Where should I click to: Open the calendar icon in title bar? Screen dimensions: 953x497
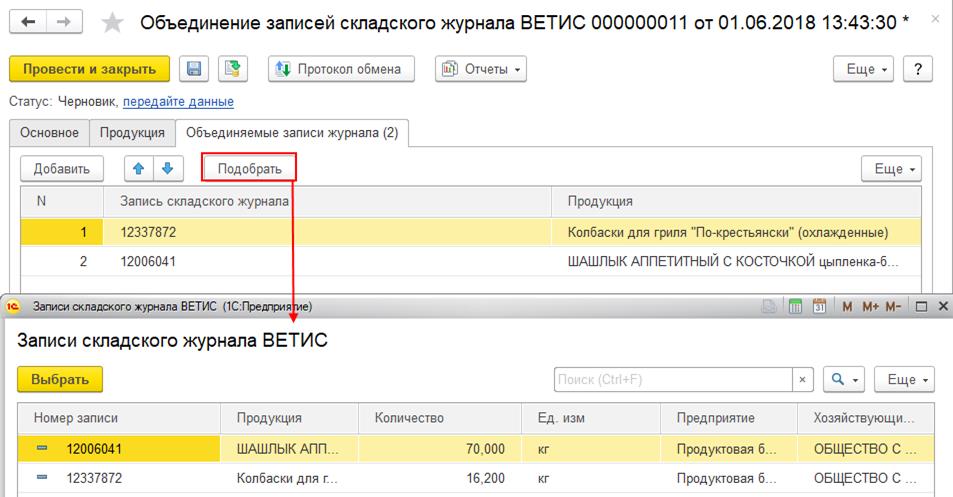click(x=819, y=306)
